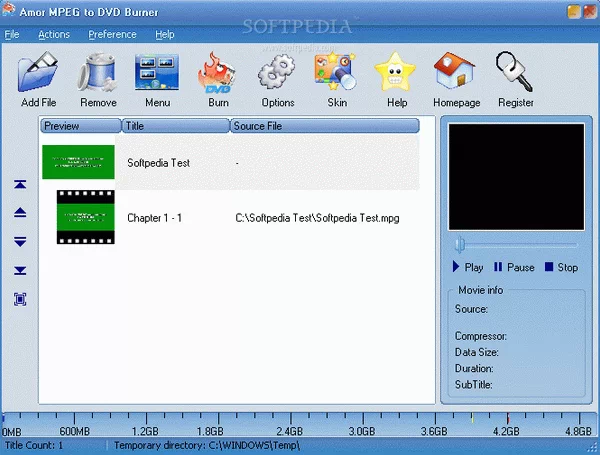The height and width of the screenshot is (455, 600).
Task: Click the 'SubTitle:' label
Action: (473, 385)
